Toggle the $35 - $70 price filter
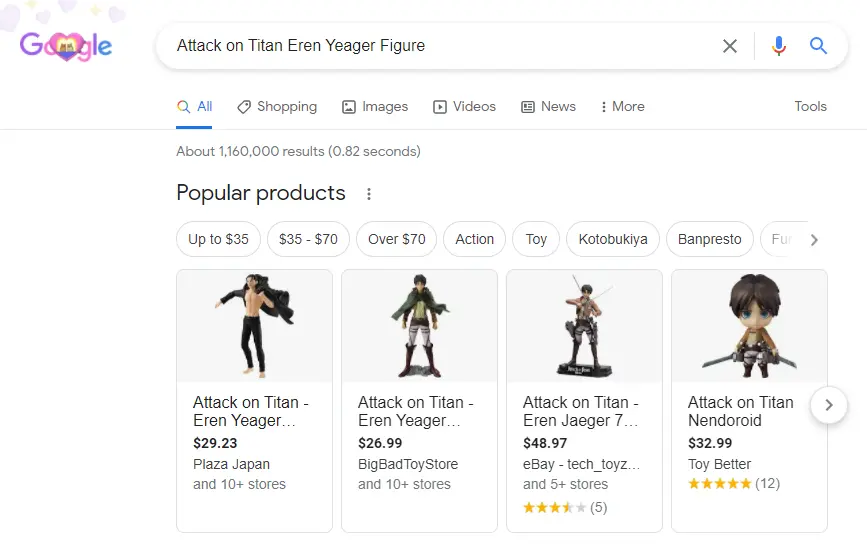Image resolution: width=867 pixels, height=549 pixels. pyautogui.click(x=308, y=239)
